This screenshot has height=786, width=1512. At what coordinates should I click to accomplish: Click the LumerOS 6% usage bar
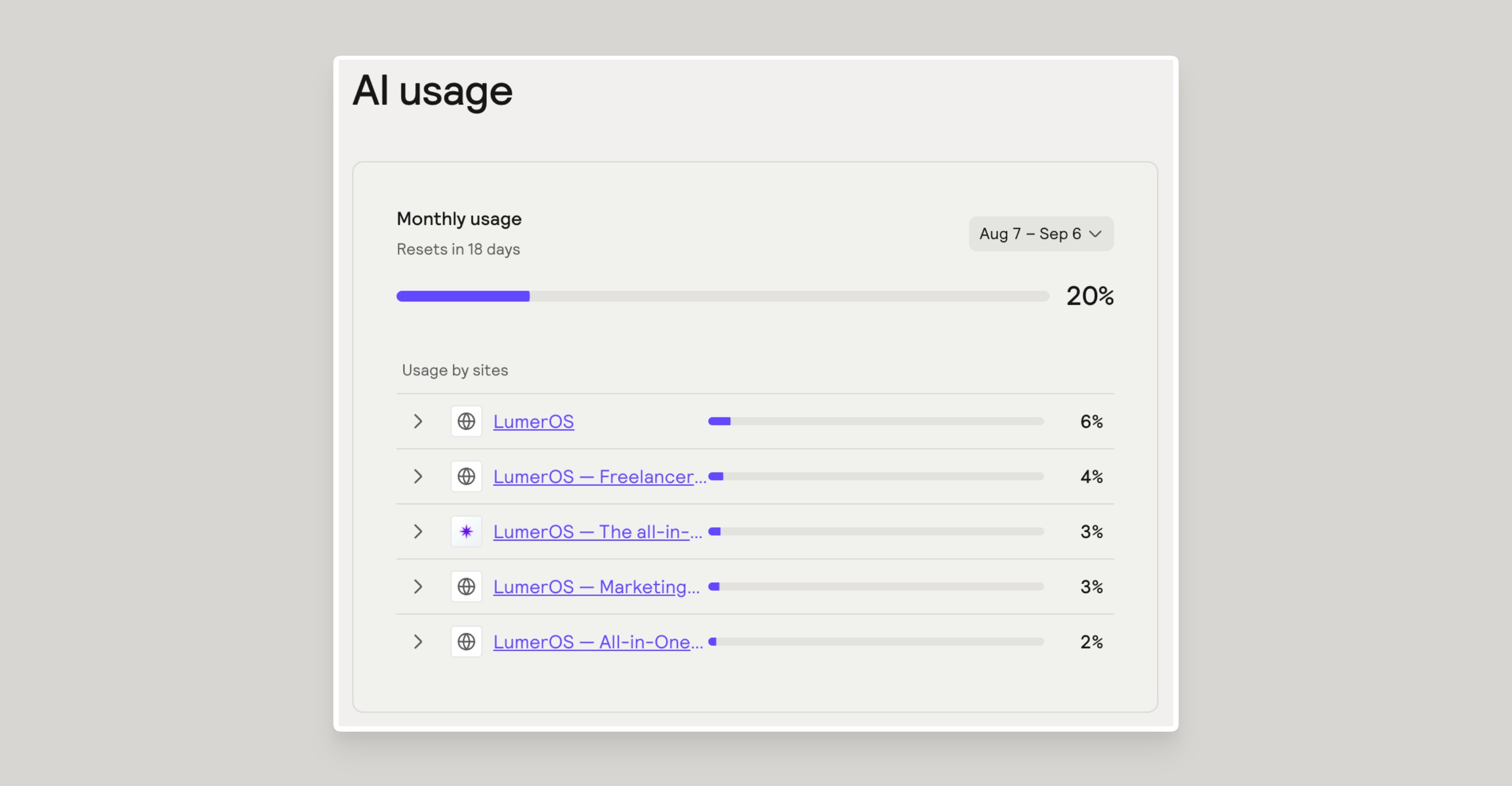[876, 421]
